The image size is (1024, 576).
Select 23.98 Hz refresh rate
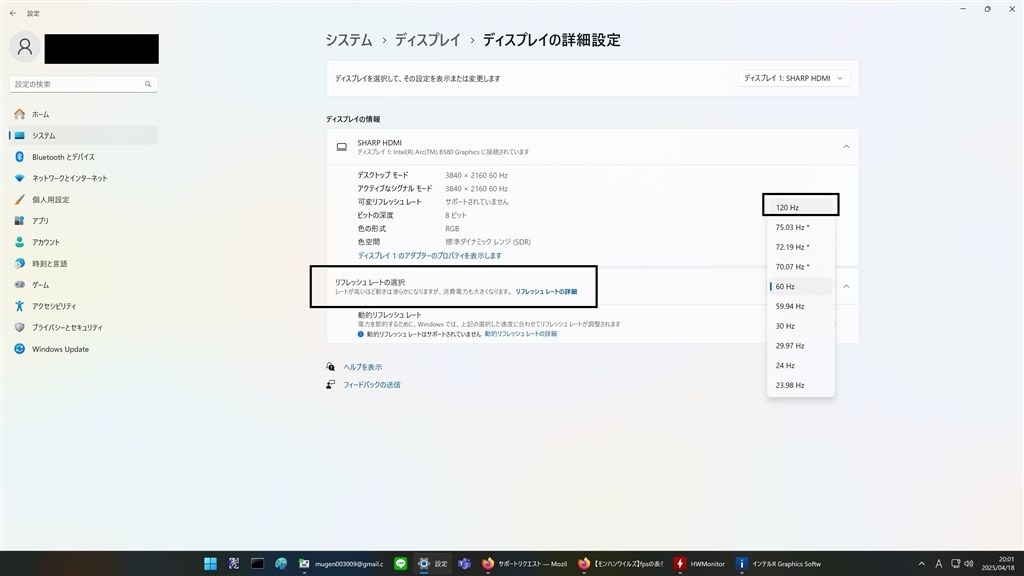(801, 385)
